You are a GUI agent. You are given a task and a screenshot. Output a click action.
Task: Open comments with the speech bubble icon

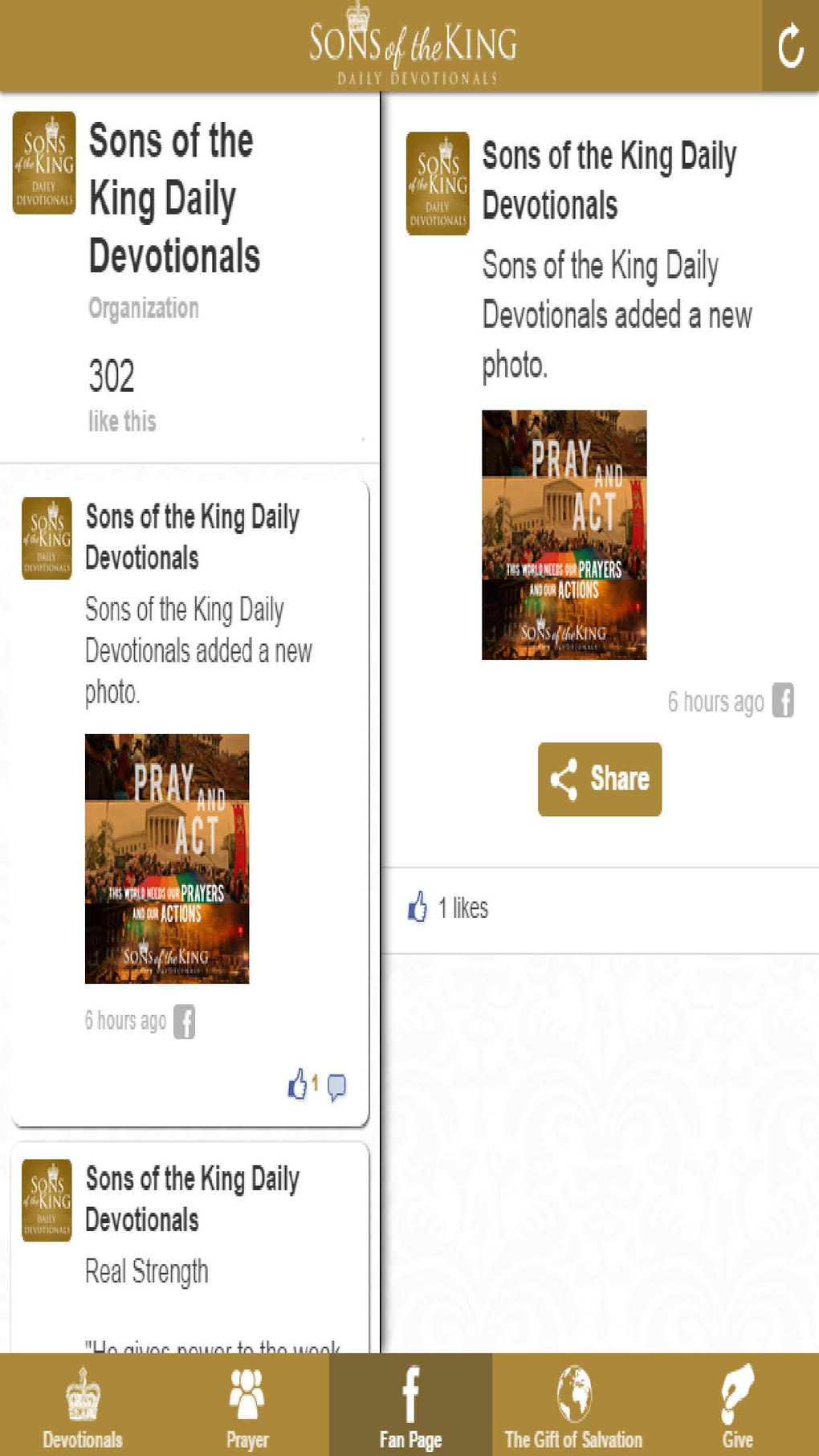point(337,1087)
